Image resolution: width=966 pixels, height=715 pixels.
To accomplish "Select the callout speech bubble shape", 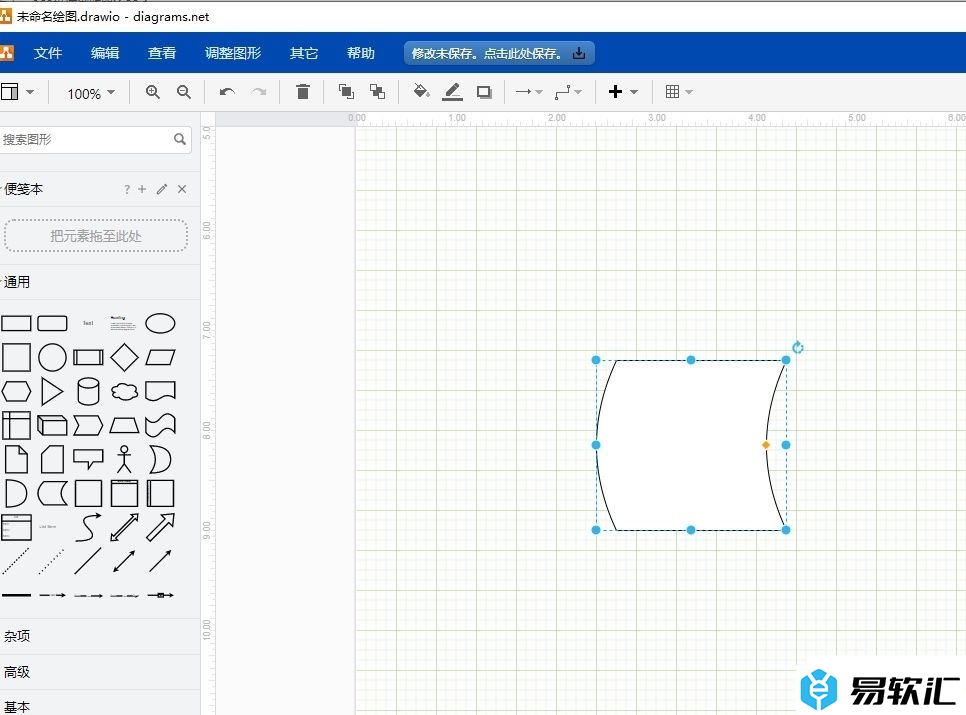I will (88, 459).
